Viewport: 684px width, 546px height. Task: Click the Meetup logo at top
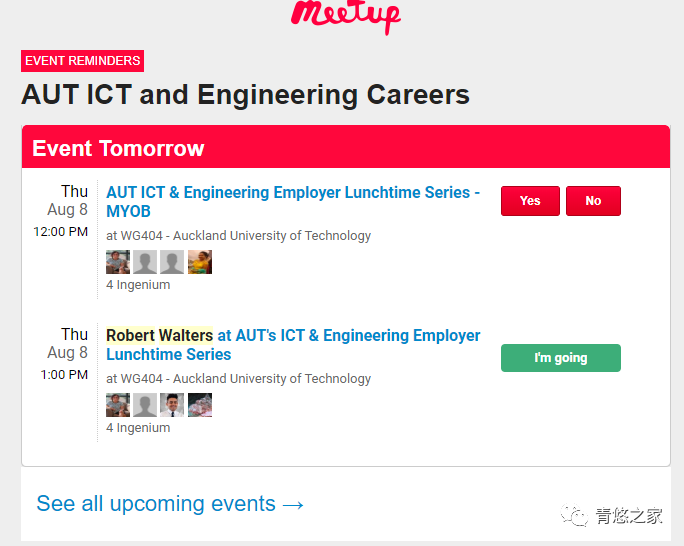click(345, 15)
